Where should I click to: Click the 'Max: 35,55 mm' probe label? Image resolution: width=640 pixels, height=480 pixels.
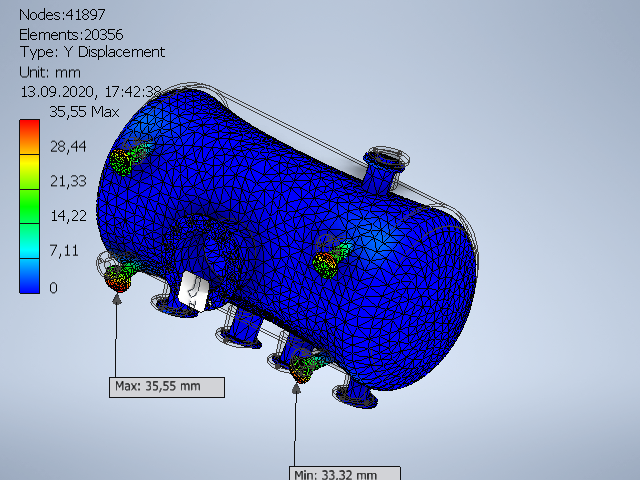pos(167,387)
